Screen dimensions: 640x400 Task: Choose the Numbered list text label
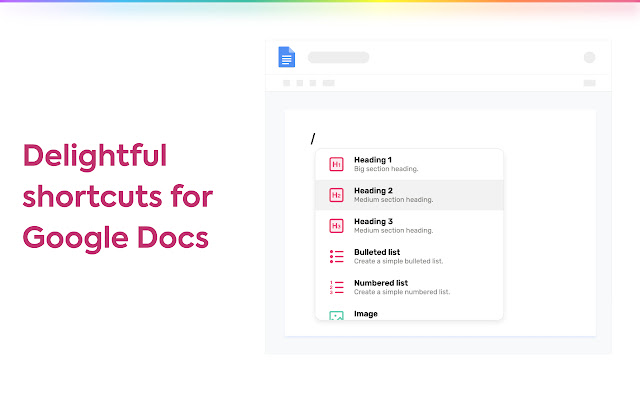tap(381, 283)
